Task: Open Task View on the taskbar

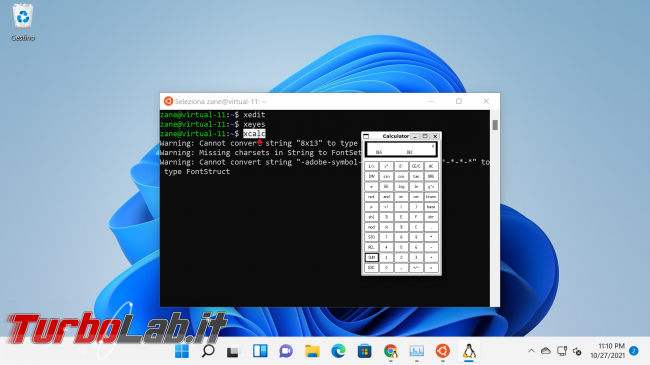Action: coord(233,352)
